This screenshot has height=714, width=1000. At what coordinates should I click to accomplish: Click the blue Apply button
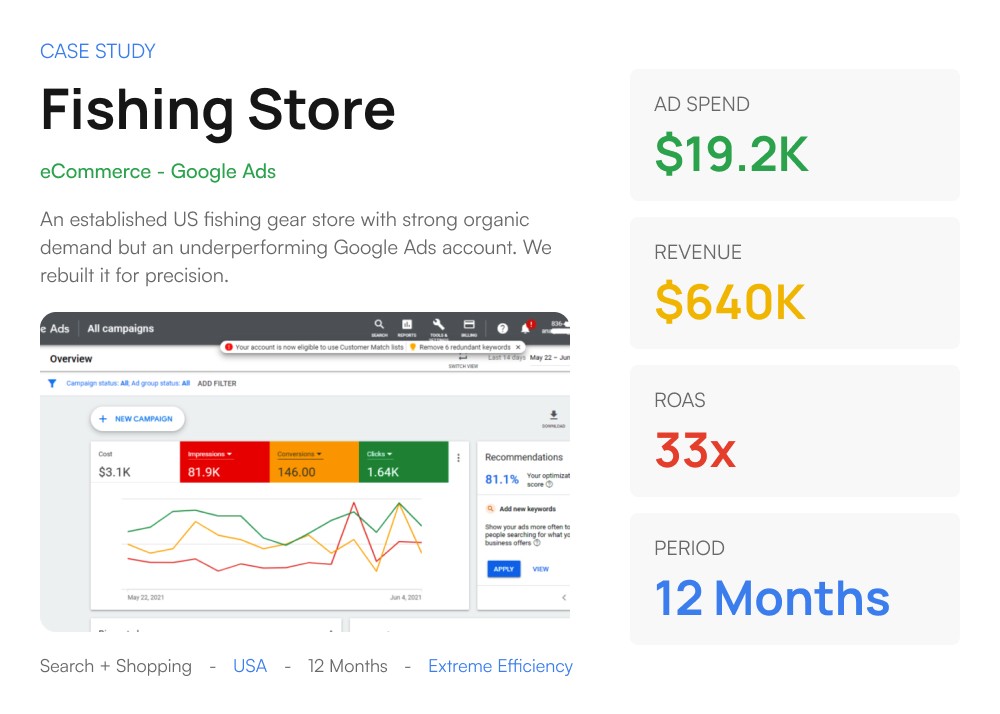tap(504, 569)
